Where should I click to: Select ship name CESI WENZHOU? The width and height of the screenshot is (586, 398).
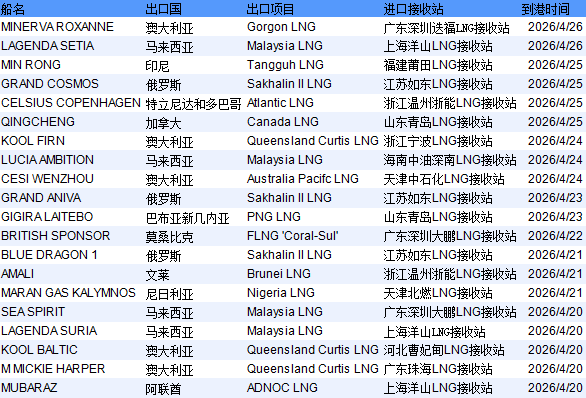47,179
